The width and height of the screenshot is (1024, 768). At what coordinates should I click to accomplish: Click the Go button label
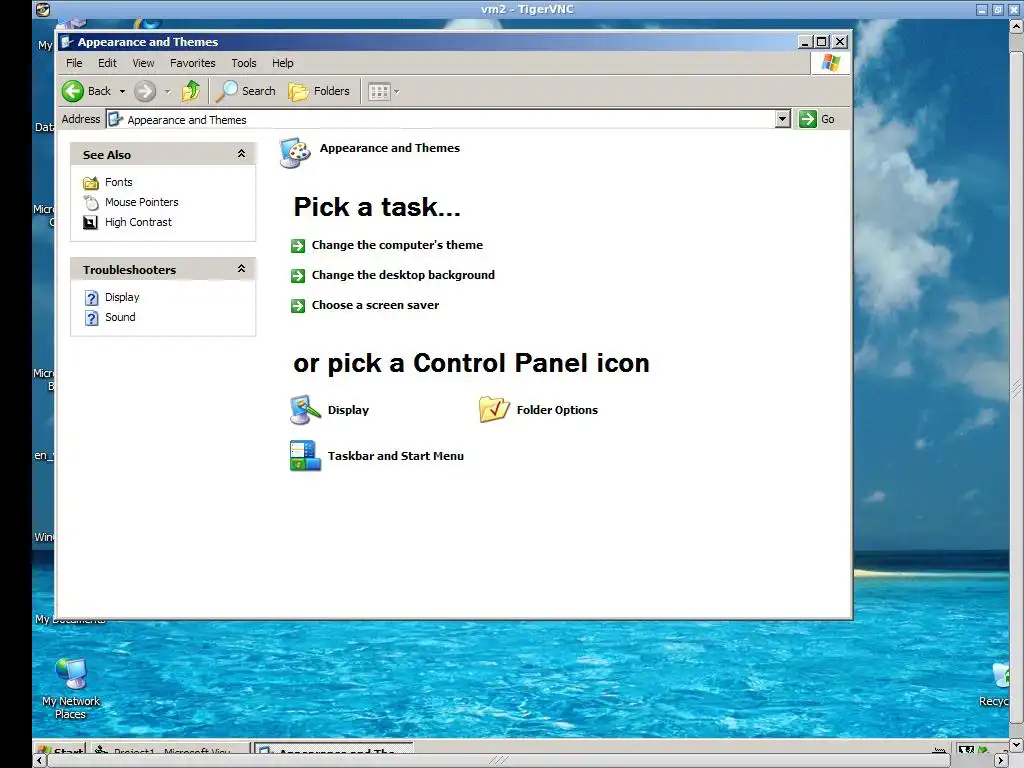827,119
